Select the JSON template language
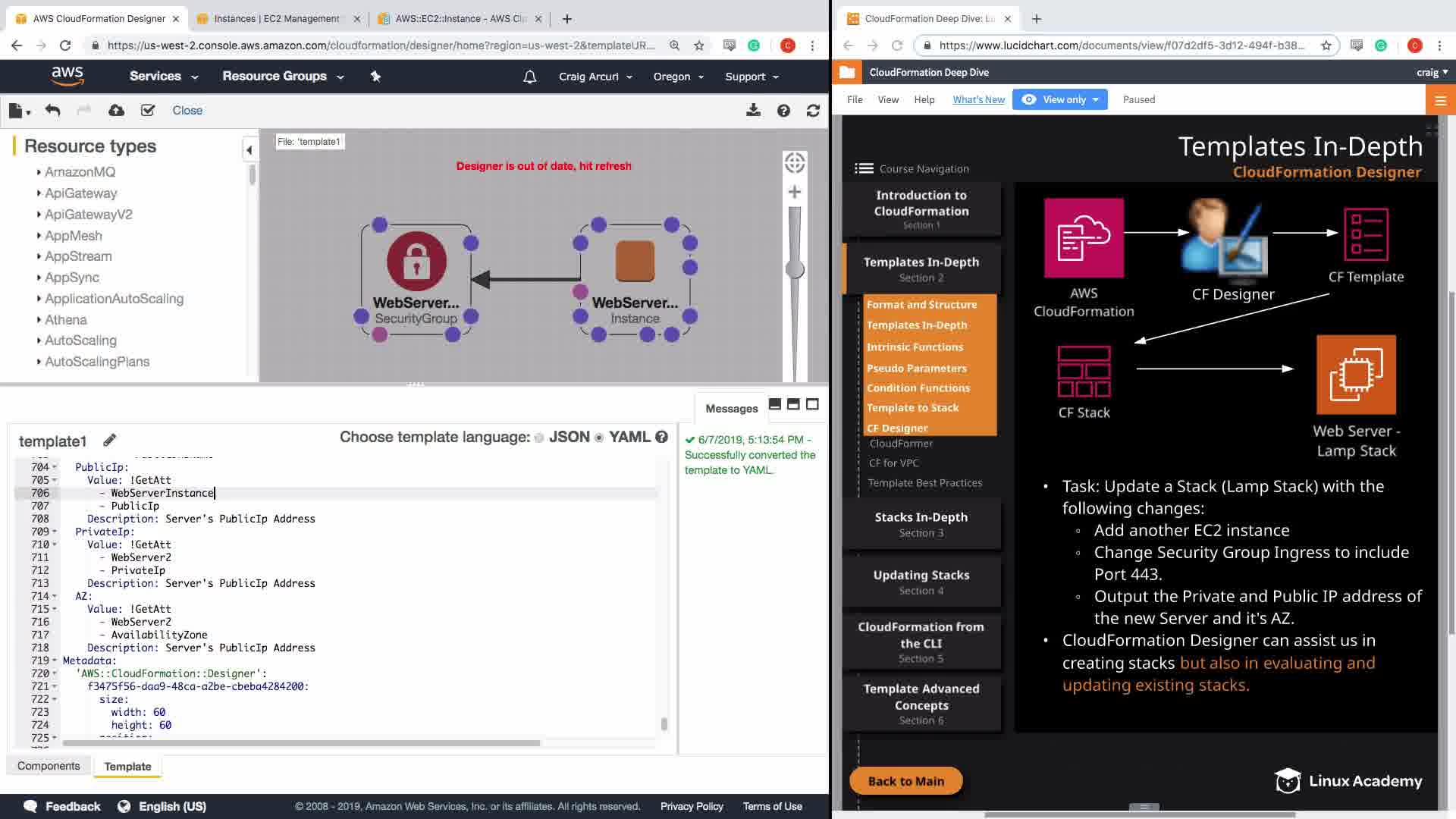The image size is (1456, 819). 539,438
